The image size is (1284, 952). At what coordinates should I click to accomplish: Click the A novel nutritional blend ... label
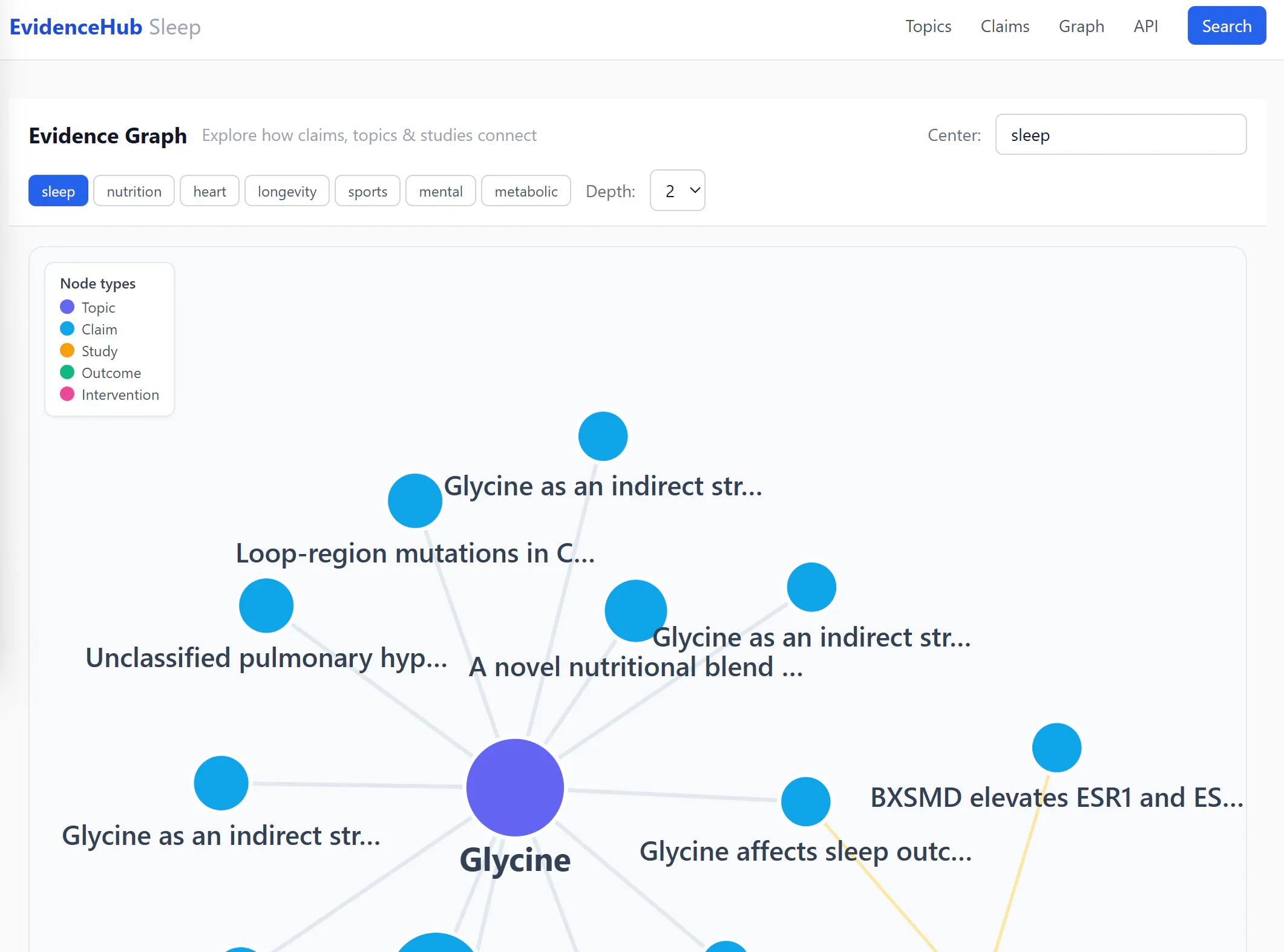[636, 667]
